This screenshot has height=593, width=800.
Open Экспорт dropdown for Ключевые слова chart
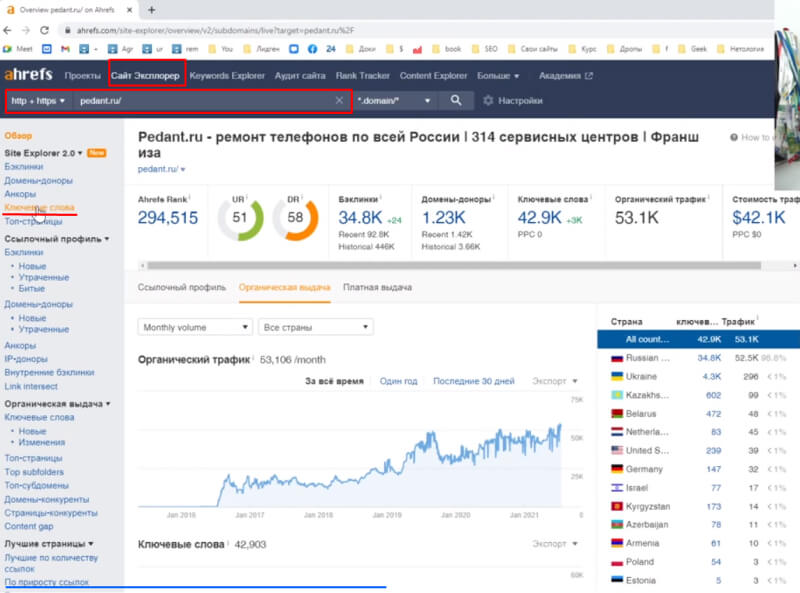555,544
